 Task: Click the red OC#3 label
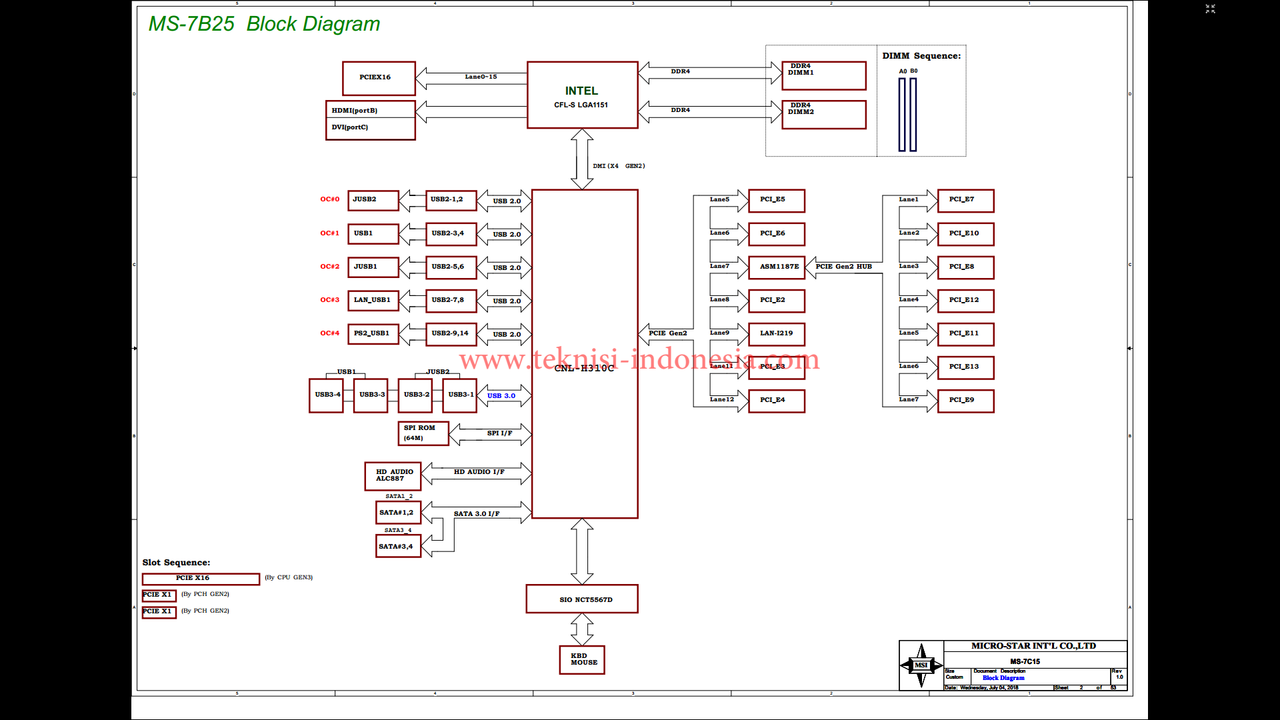tap(330, 300)
